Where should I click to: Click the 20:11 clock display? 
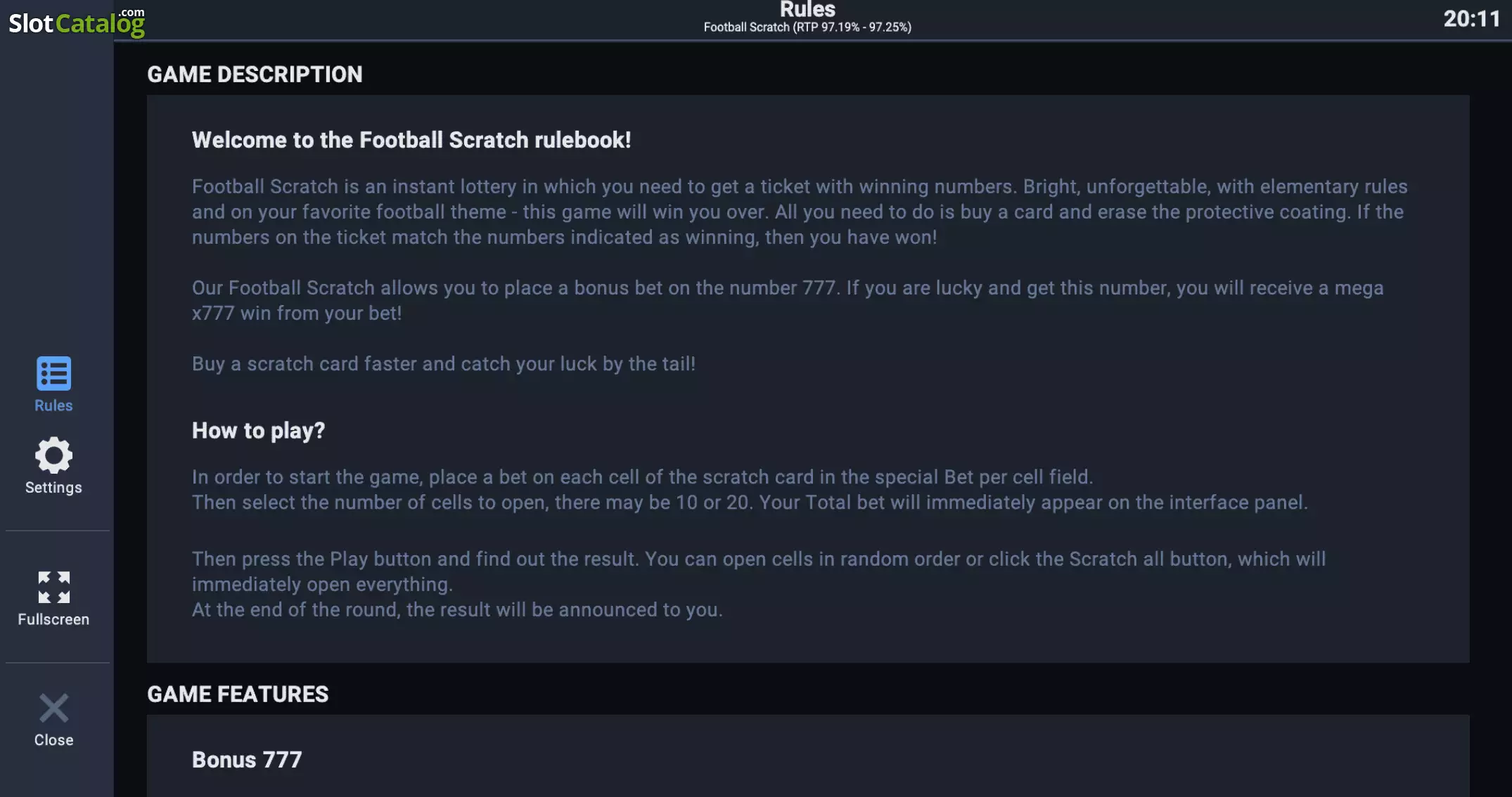coord(1472,19)
